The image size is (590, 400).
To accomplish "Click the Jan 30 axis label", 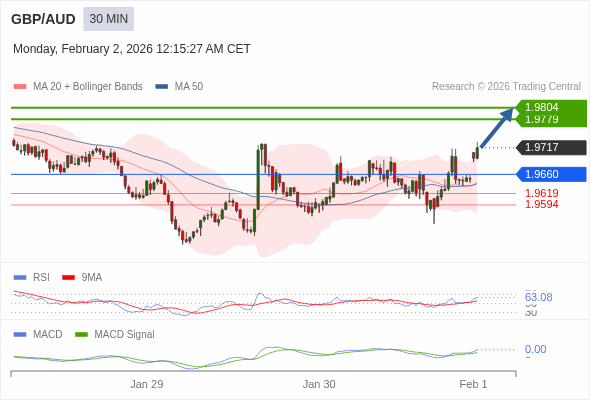I will pyautogui.click(x=319, y=384).
